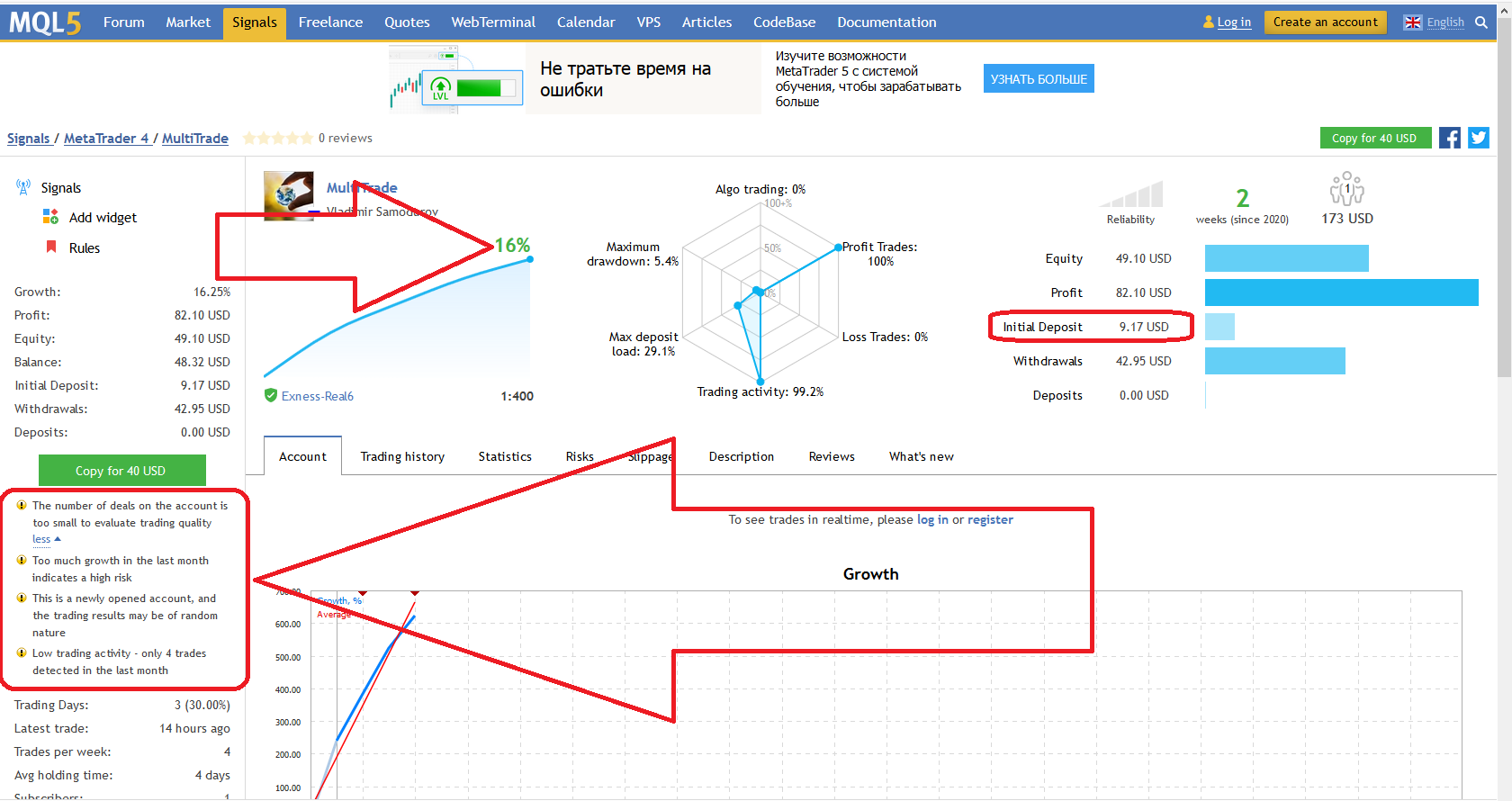Image resolution: width=1512 pixels, height=801 pixels.
Task: Open the Freelance menu item
Action: pyautogui.click(x=330, y=22)
